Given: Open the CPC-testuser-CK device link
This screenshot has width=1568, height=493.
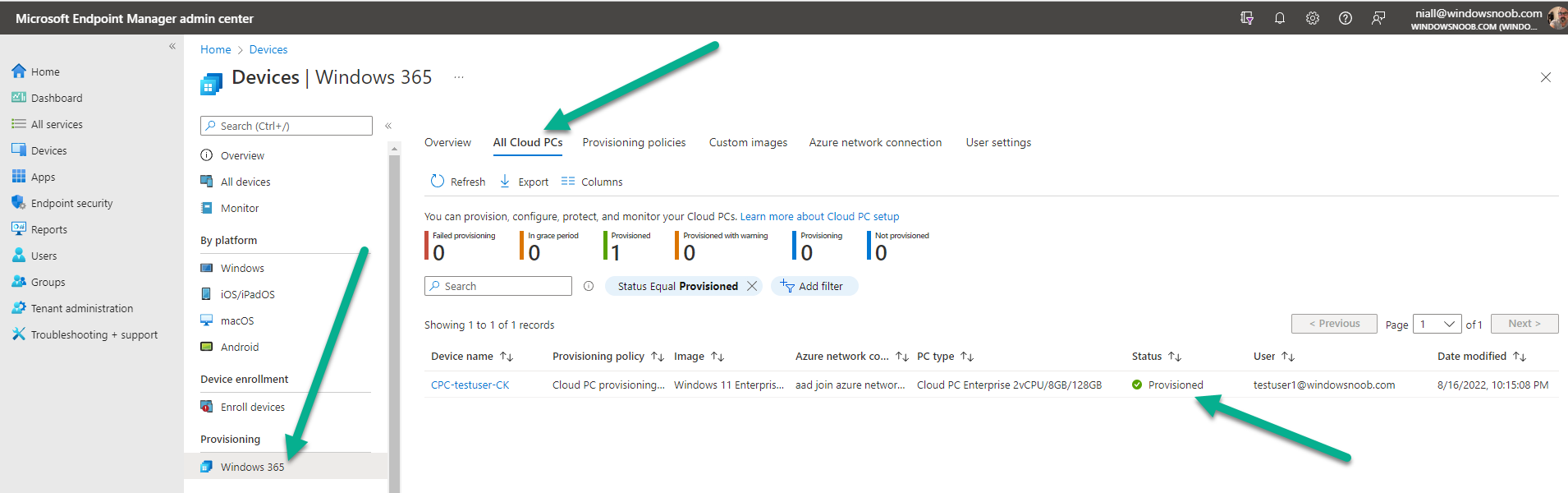Looking at the screenshot, I should pyautogui.click(x=470, y=385).
